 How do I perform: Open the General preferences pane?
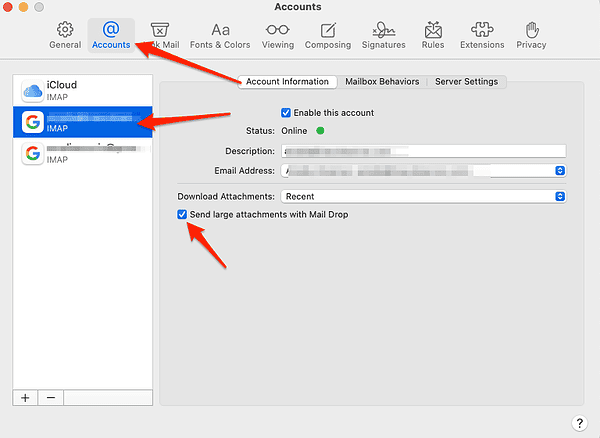(x=65, y=34)
